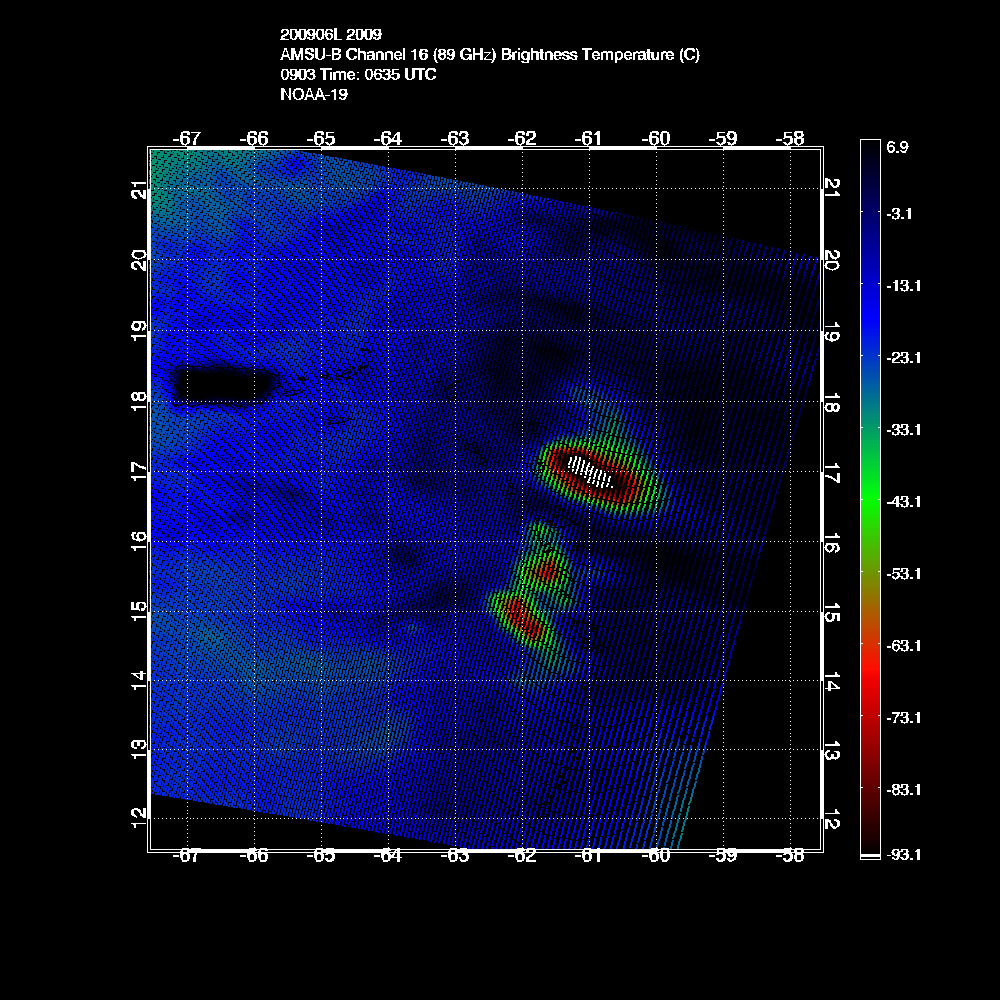Viewport: 1000px width, 1000px height.
Task: Click the bottom axis longitude label "-63"
Action: click(x=455, y=856)
